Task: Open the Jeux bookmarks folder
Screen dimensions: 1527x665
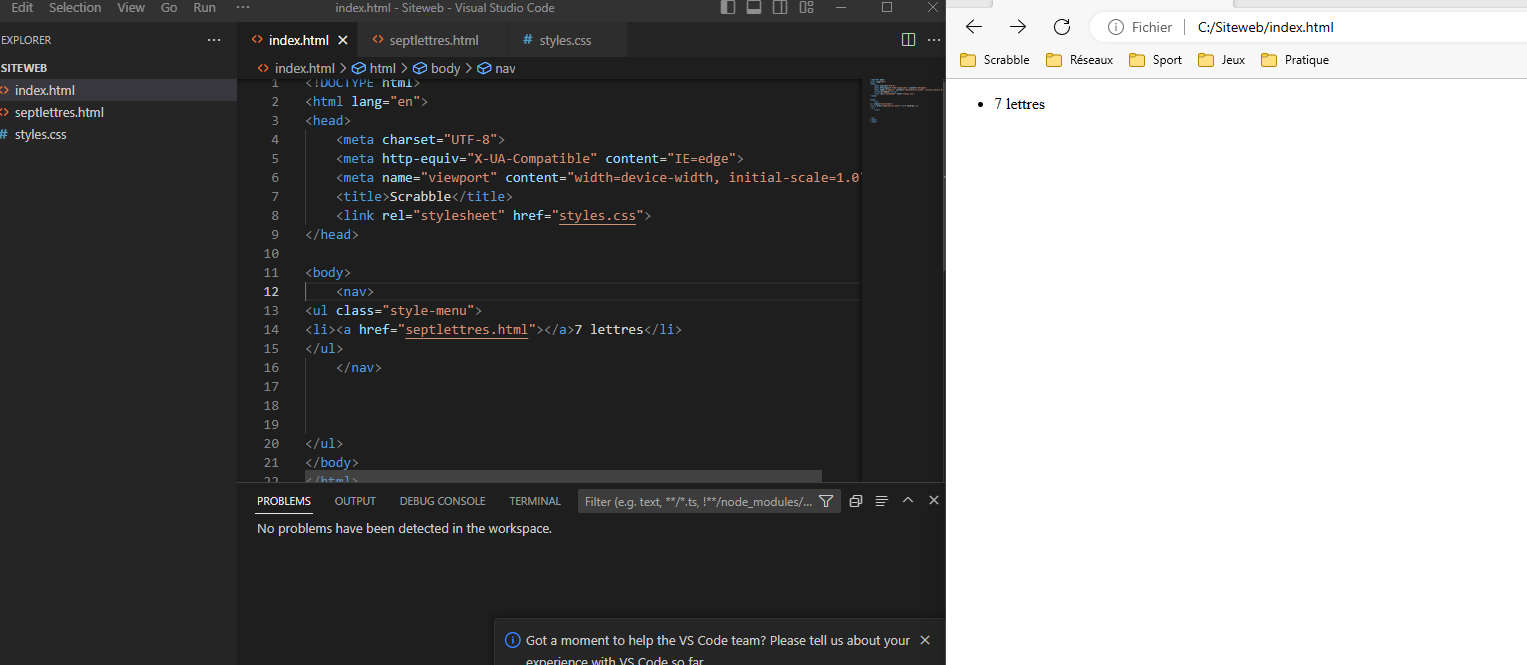Action: pyautogui.click(x=1222, y=60)
